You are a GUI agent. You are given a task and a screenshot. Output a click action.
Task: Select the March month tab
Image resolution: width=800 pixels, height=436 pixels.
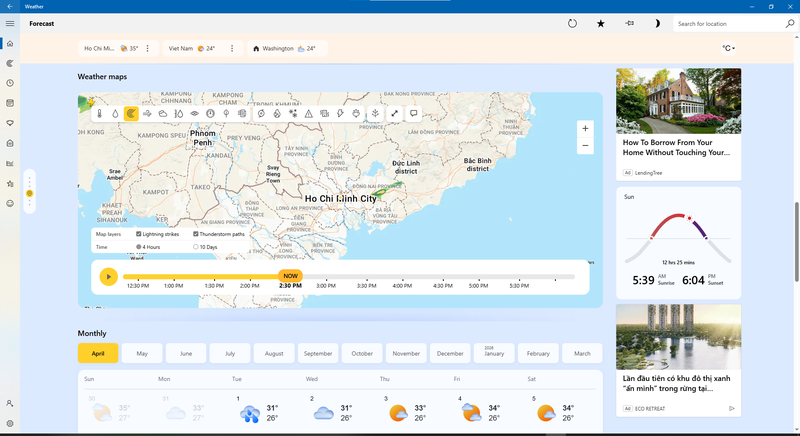pyautogui.click(x=582, y=353)
